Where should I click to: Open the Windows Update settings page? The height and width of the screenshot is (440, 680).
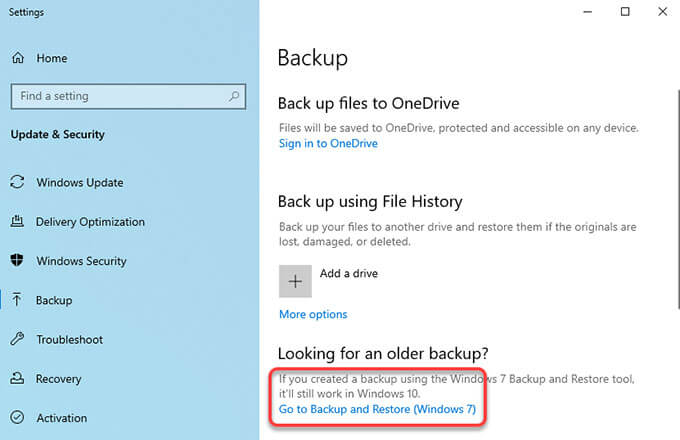coord(80,183)
